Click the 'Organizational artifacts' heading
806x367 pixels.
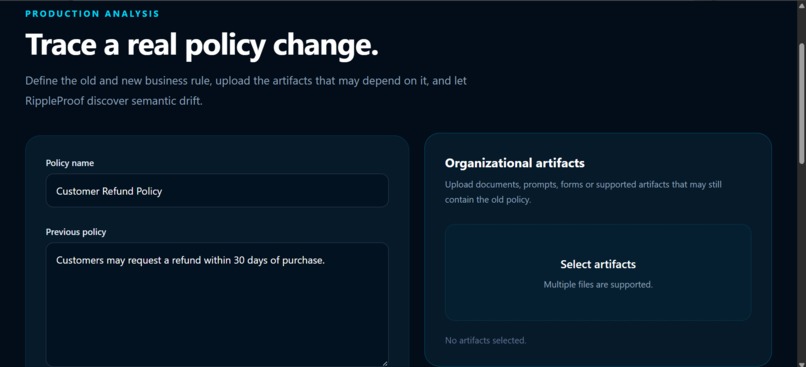pyautogui.click(x=515, y=163)
